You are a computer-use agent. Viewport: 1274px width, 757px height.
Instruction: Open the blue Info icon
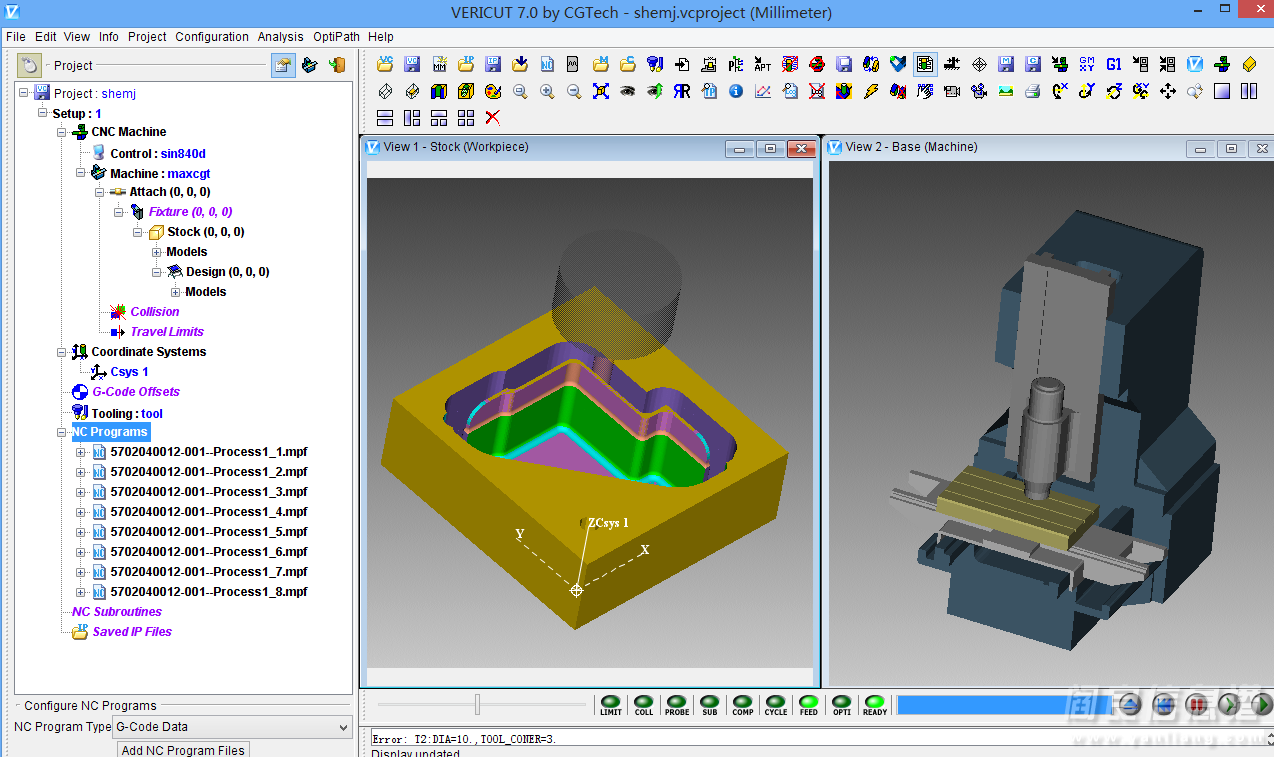click(736, 91)
